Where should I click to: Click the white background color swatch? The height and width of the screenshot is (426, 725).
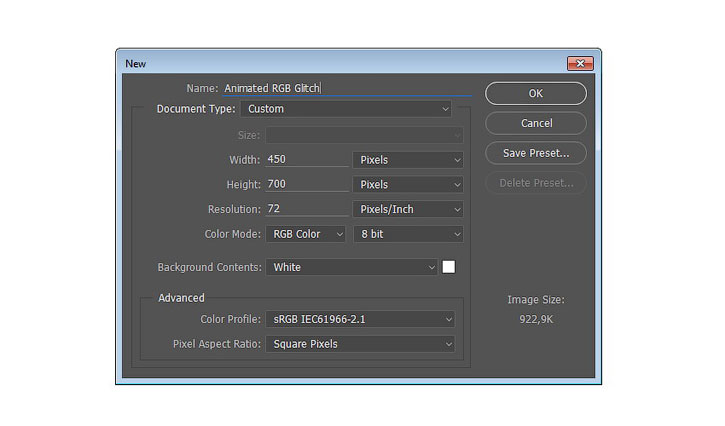coord(449,267)
